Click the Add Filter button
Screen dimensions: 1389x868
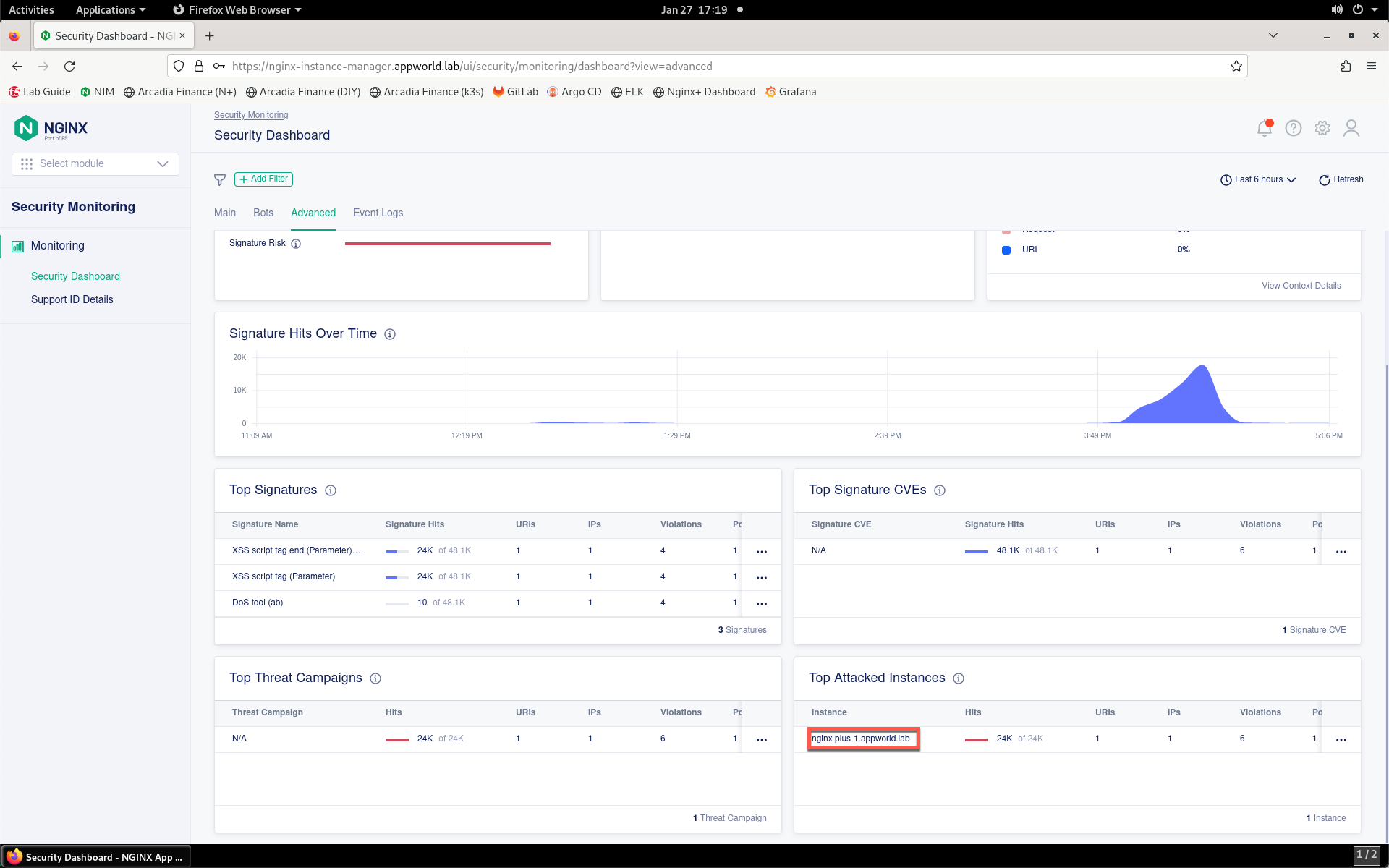pos(263,179)
